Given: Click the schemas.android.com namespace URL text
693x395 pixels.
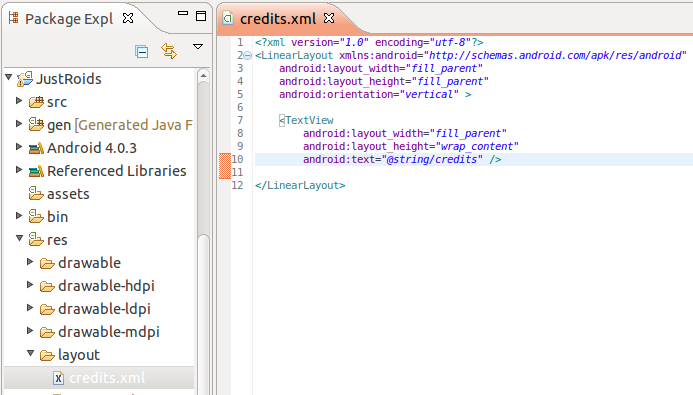Looking at the screenshot, I should pos(555,55).
